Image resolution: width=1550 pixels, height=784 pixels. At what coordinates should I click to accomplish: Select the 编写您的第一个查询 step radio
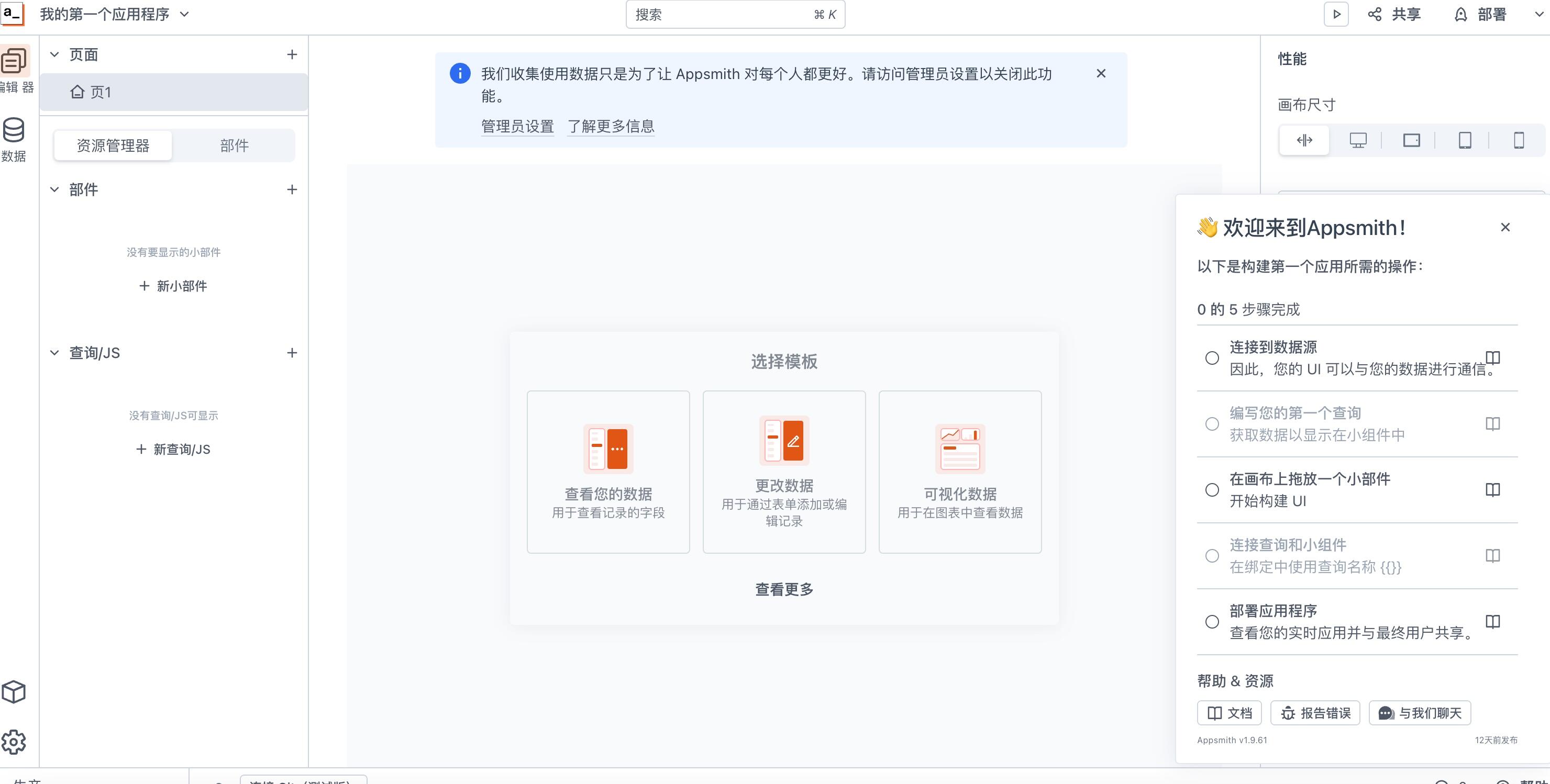click(x=1212, y=424)
